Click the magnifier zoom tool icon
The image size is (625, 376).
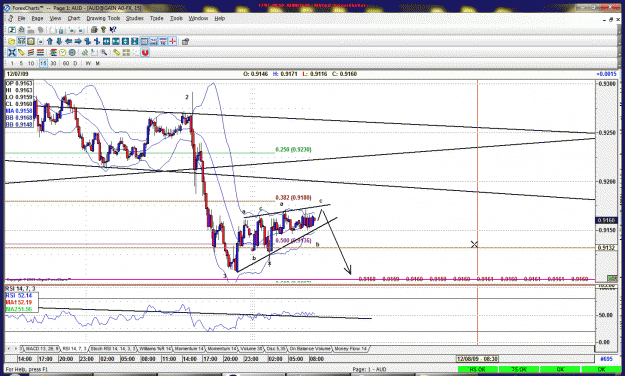104,52
